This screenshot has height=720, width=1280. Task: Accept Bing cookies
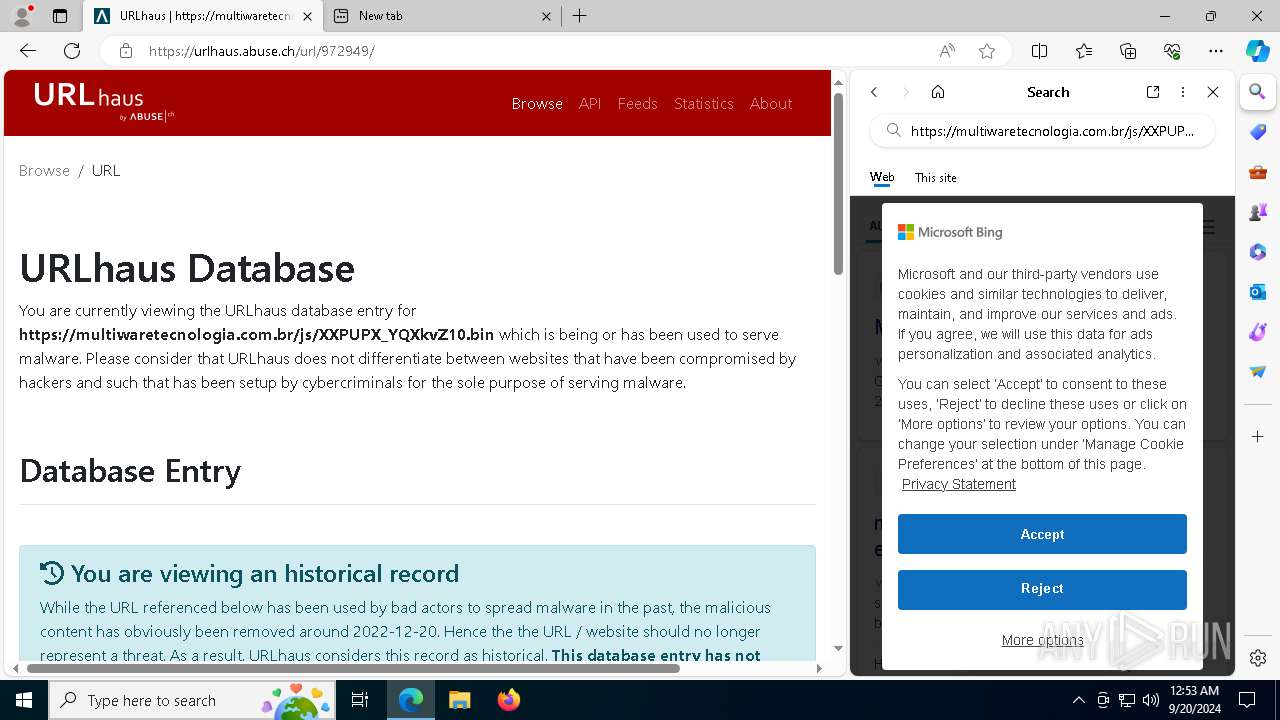pyautogui.click(x=1042, y=534)
